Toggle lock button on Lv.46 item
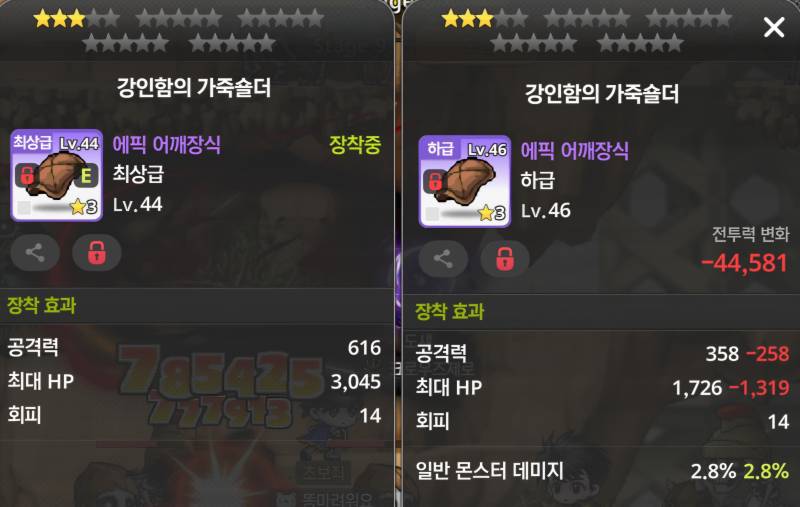 [505, 259]
